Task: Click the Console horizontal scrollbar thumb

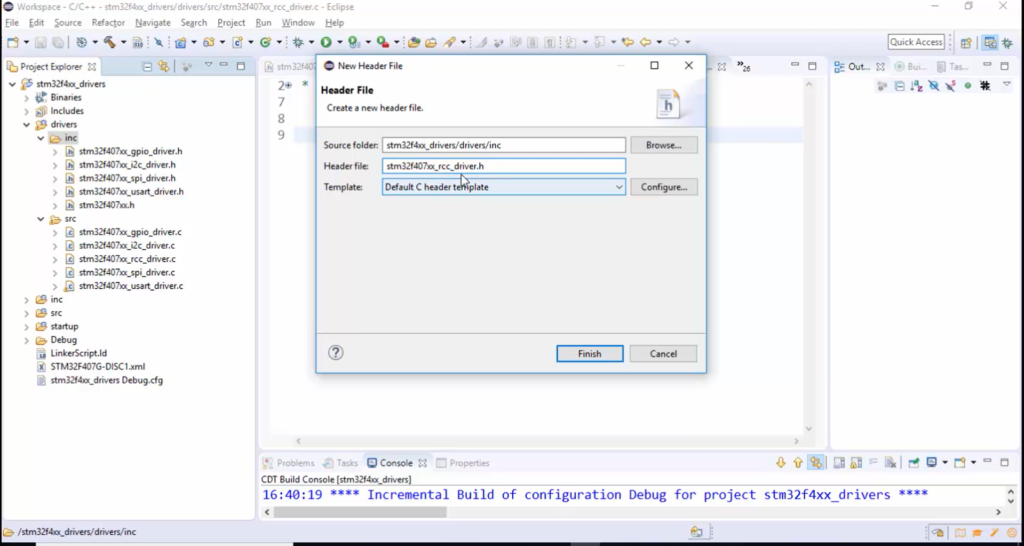Action: [360, 512]
